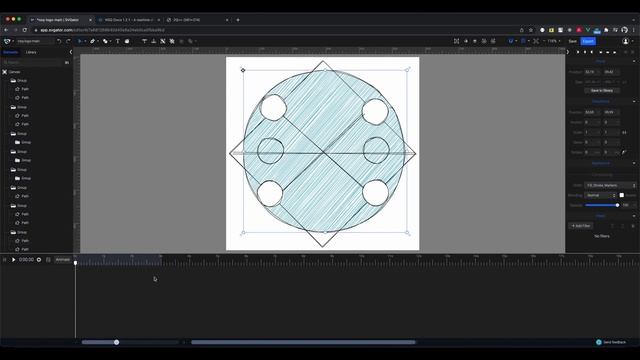The height and width of the screenshot is (360, 640).
Task: Collapse the left elements panel chevron
Action: [71, 52]
